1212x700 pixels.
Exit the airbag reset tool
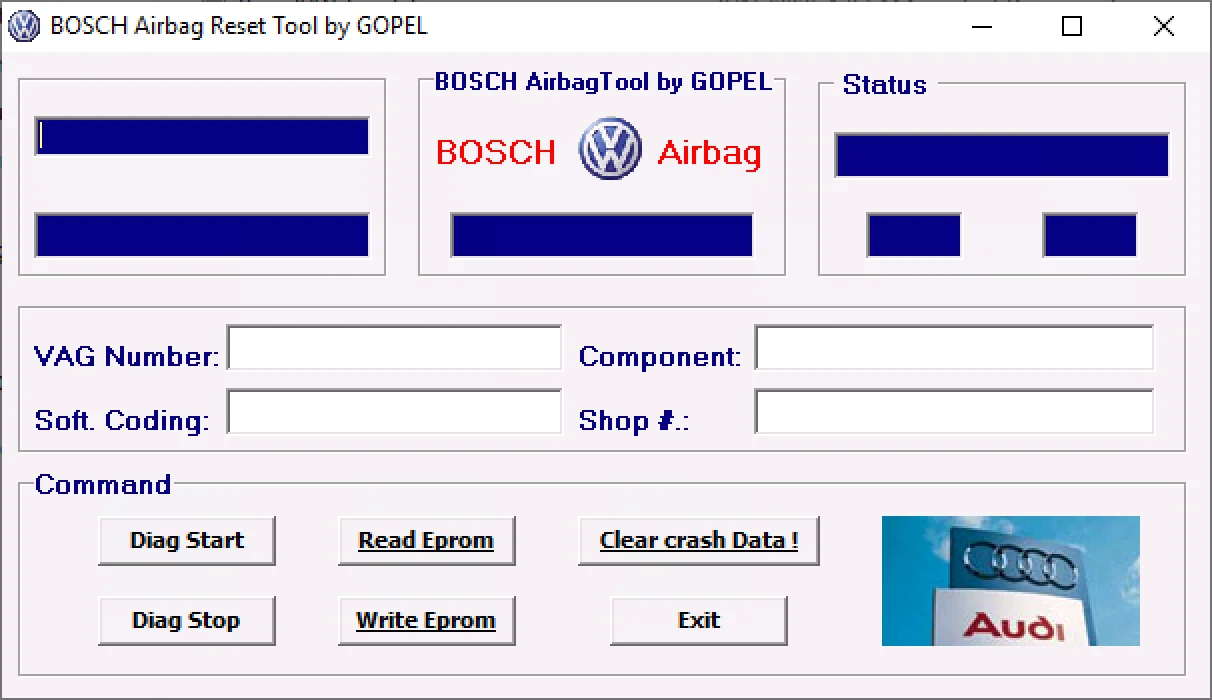(x=699, y=620)
